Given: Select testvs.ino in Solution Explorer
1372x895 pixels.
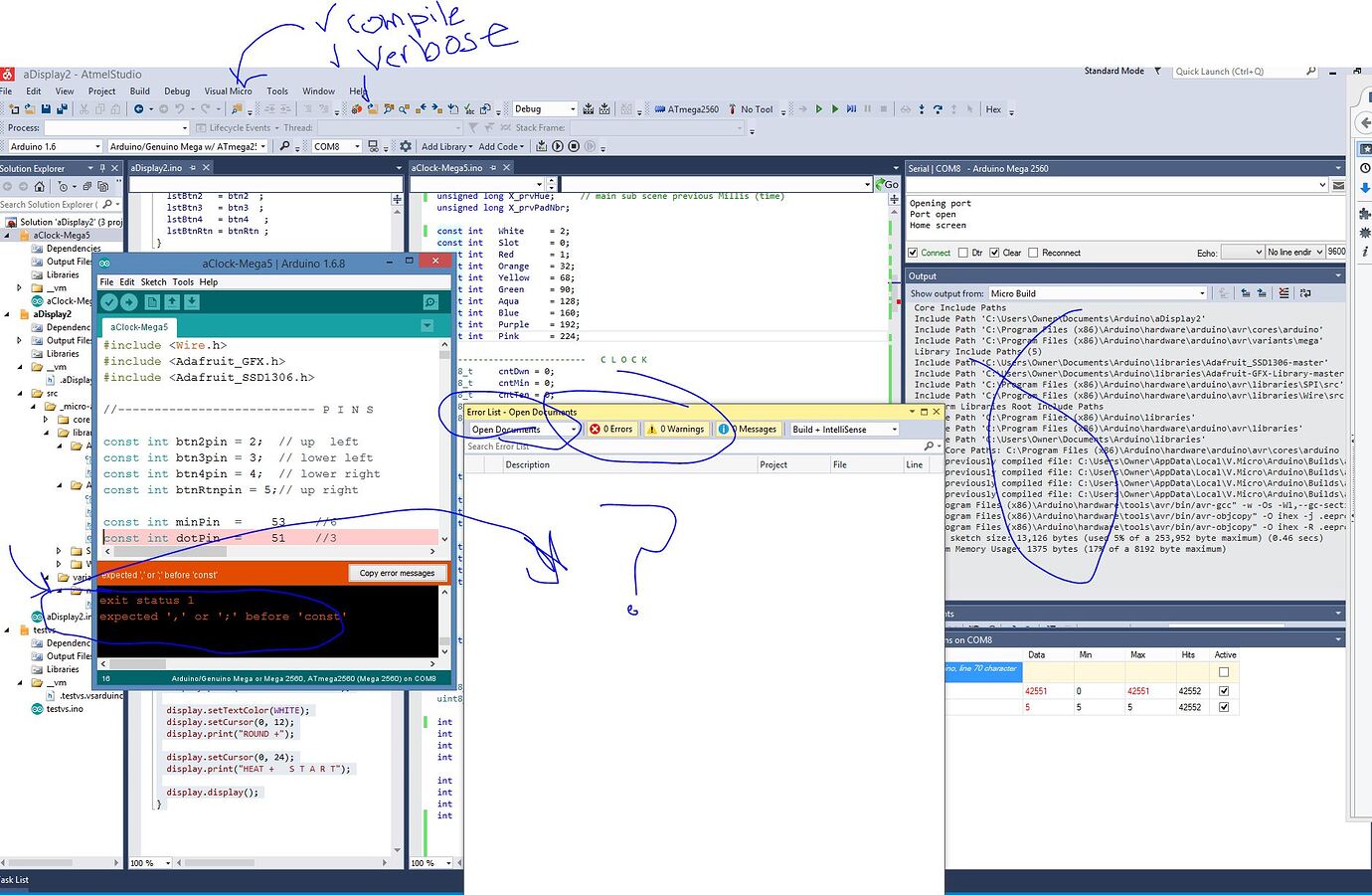Looking at the screenshot, I should tap(65, 709).
